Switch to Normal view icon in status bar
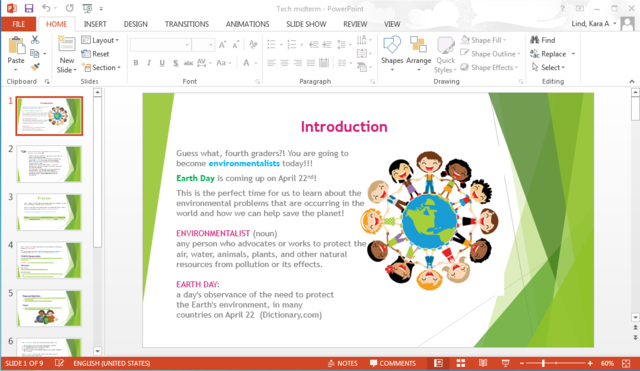The width and height of the screenshot is (640, 371). (x=438, y=363)
